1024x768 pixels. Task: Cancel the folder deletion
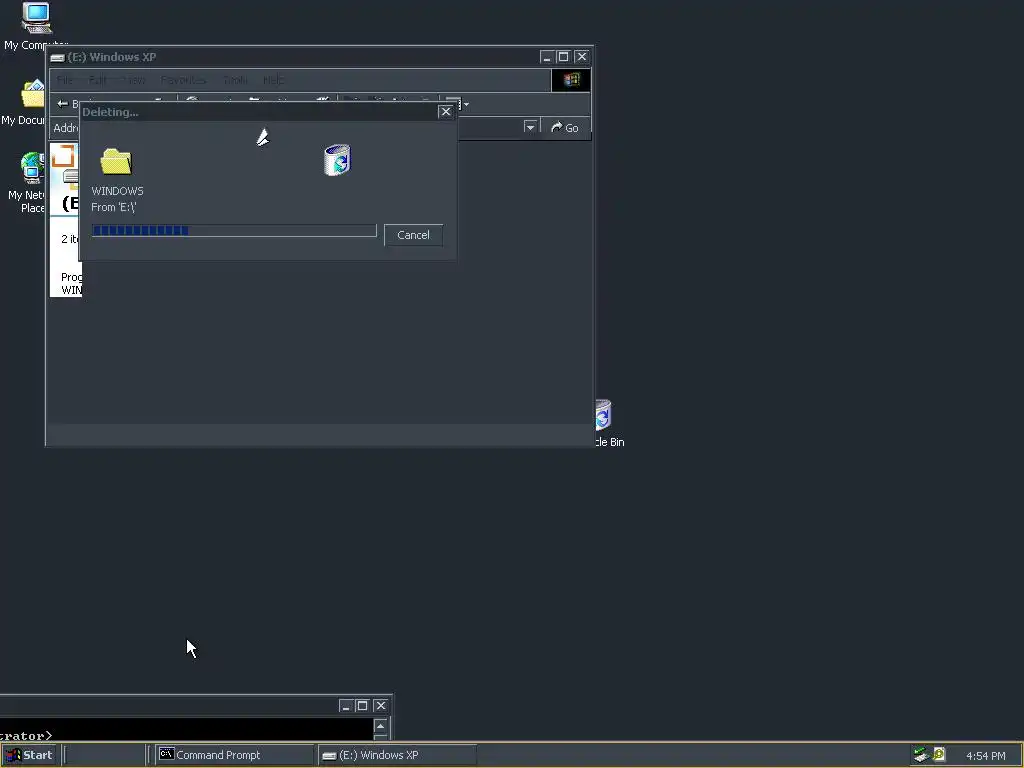[413, 235]
